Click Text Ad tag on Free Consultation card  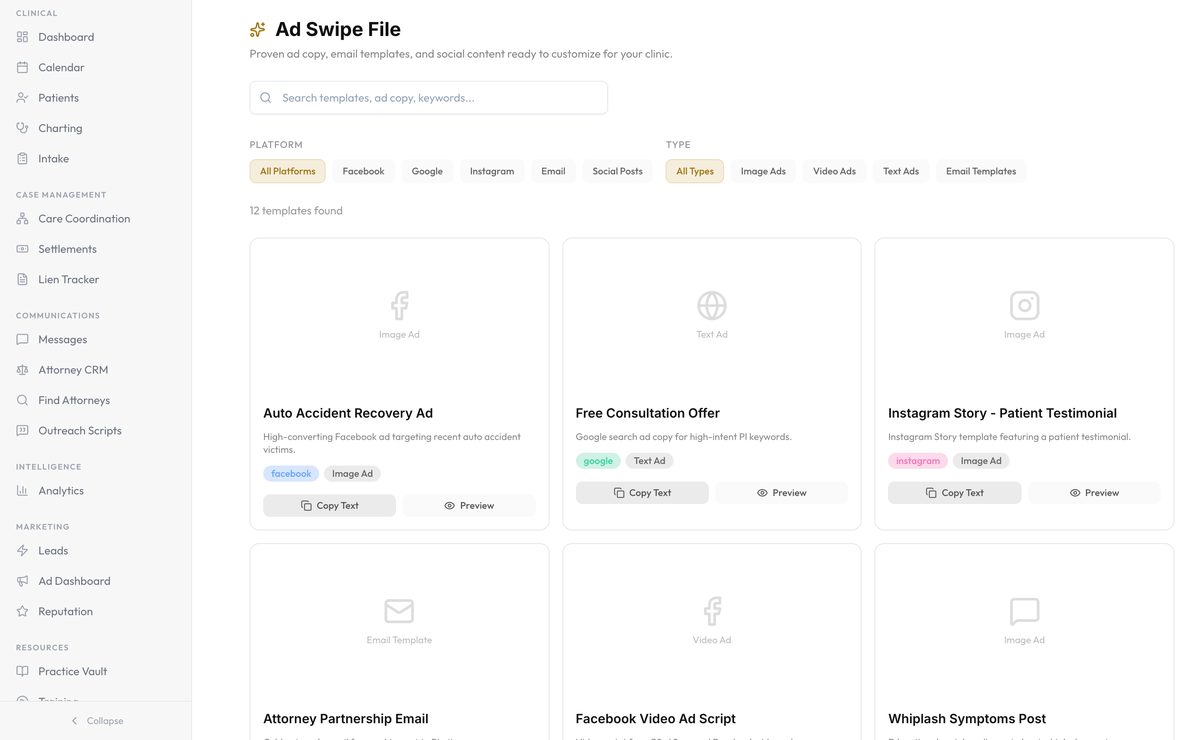click(x=650, y=461)
